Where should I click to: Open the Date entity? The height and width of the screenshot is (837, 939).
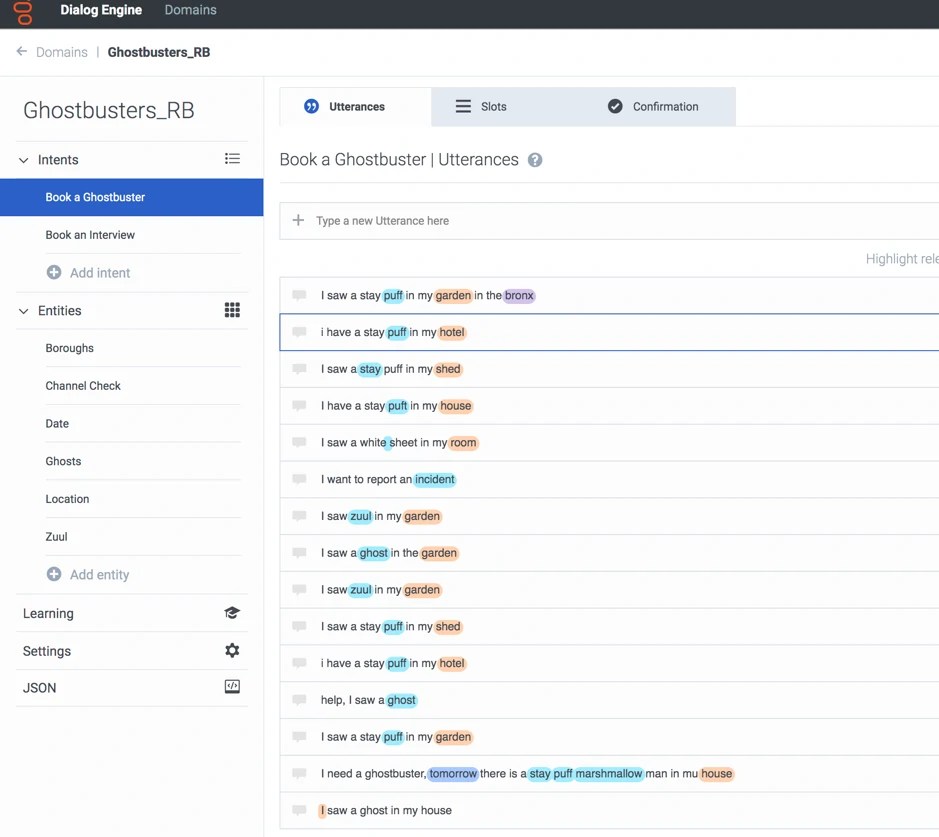pos(57,423)
